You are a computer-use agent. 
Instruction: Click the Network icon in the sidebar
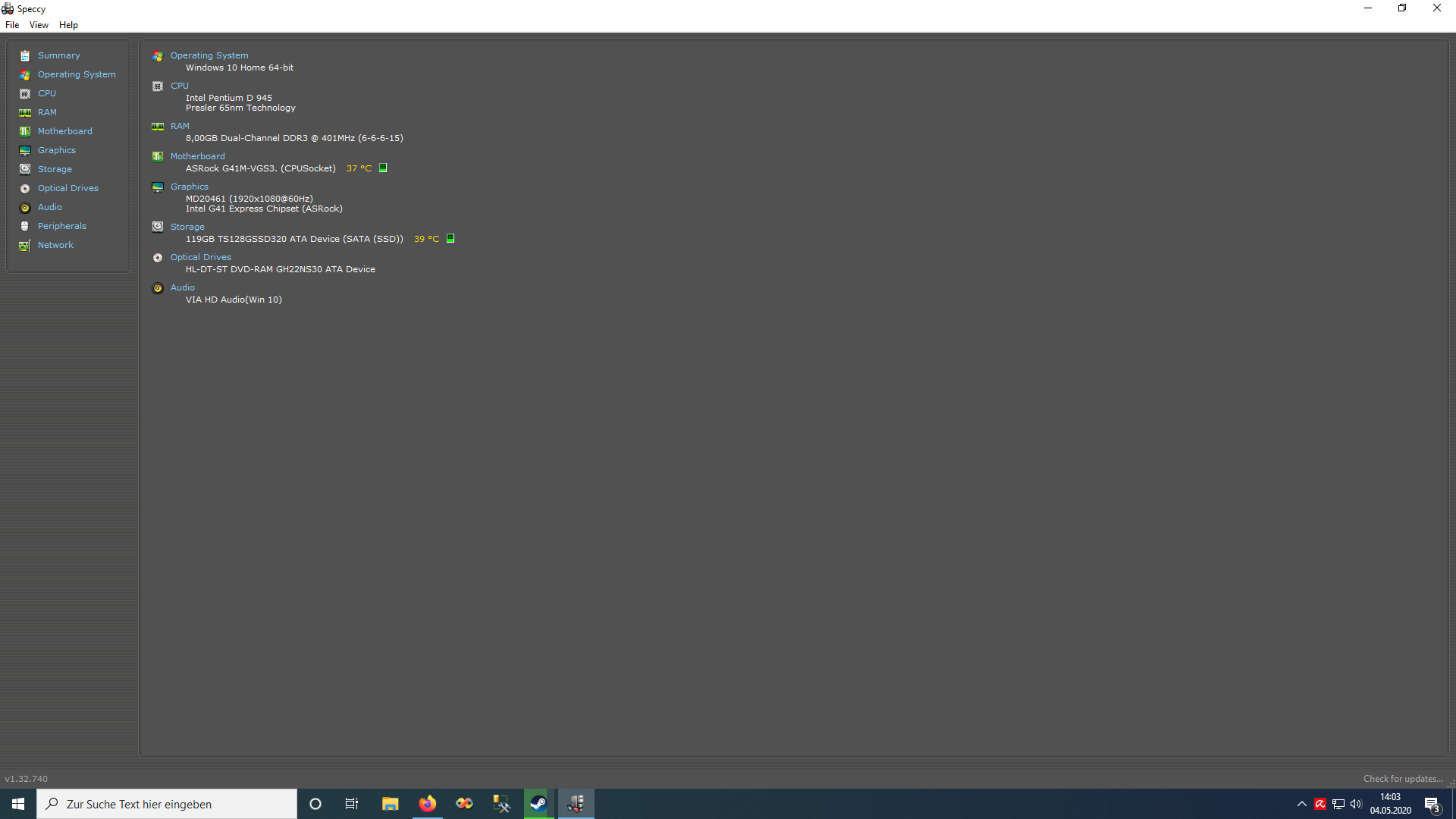point(25,245)
